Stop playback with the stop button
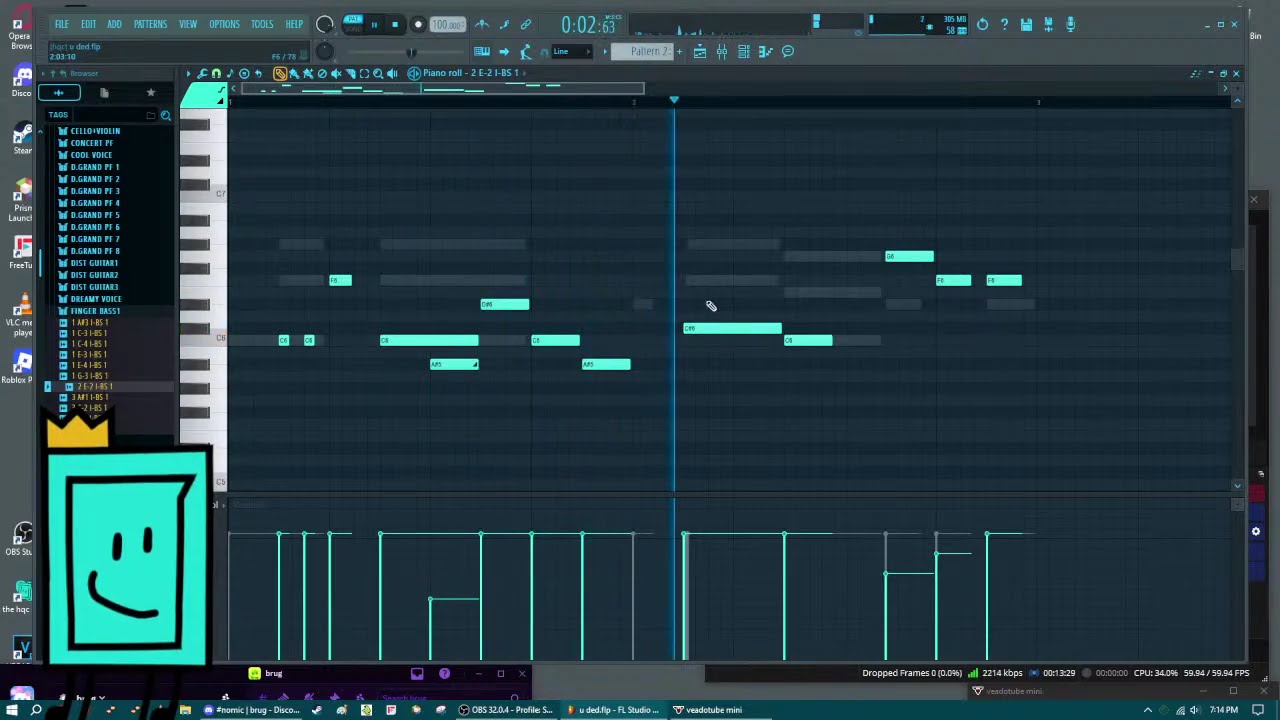The height and width of the screenshot is (720, 1280). coord(395,24)
